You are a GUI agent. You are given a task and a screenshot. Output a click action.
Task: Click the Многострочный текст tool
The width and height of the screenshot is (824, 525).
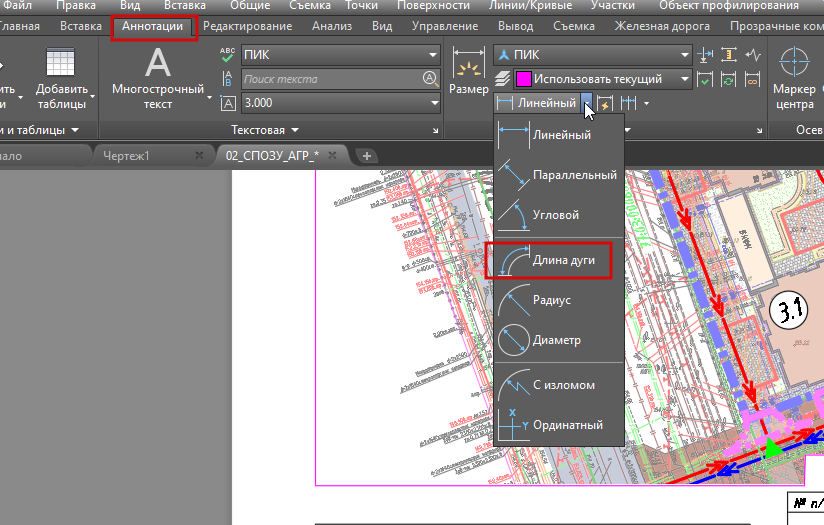pyautogui.click(x=158, y=78)
